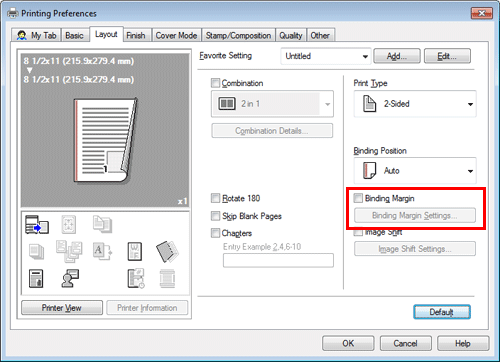
Task: Expand the Binding Position dropdown
Action: 415,171
